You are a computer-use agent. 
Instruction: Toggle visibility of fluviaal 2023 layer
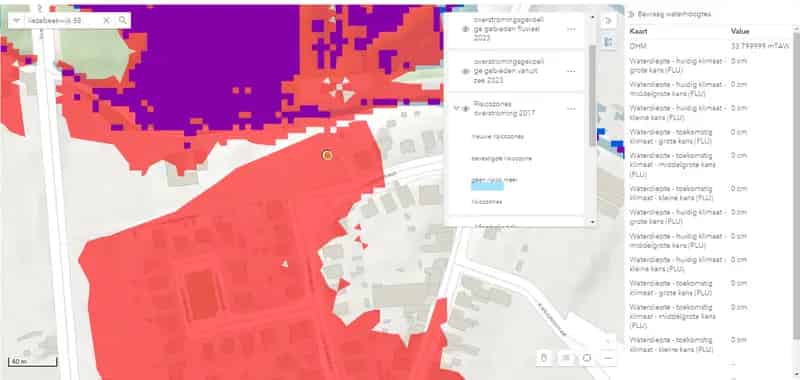click(x=465, y=29)
